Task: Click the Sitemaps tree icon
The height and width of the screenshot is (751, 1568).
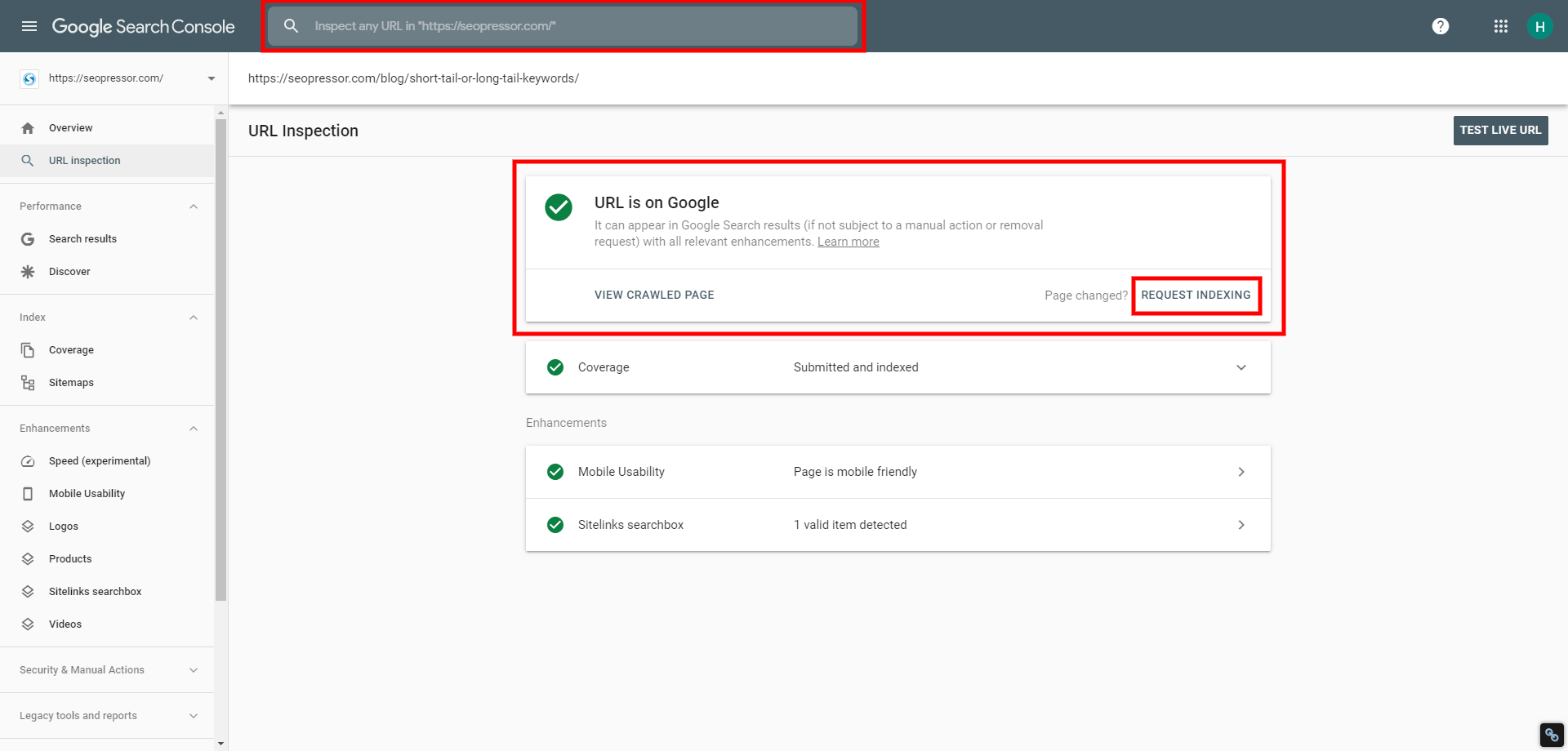Action: click(28, 383)
